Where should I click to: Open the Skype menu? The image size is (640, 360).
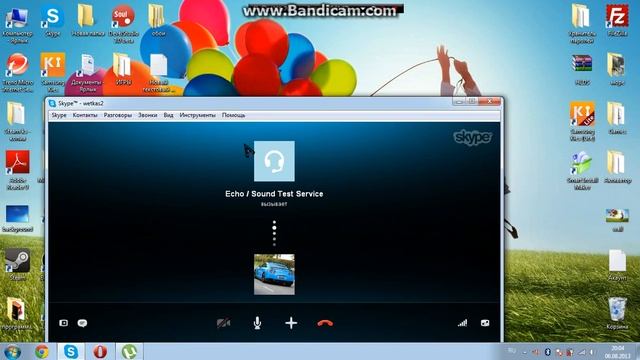tap(59, 115)
